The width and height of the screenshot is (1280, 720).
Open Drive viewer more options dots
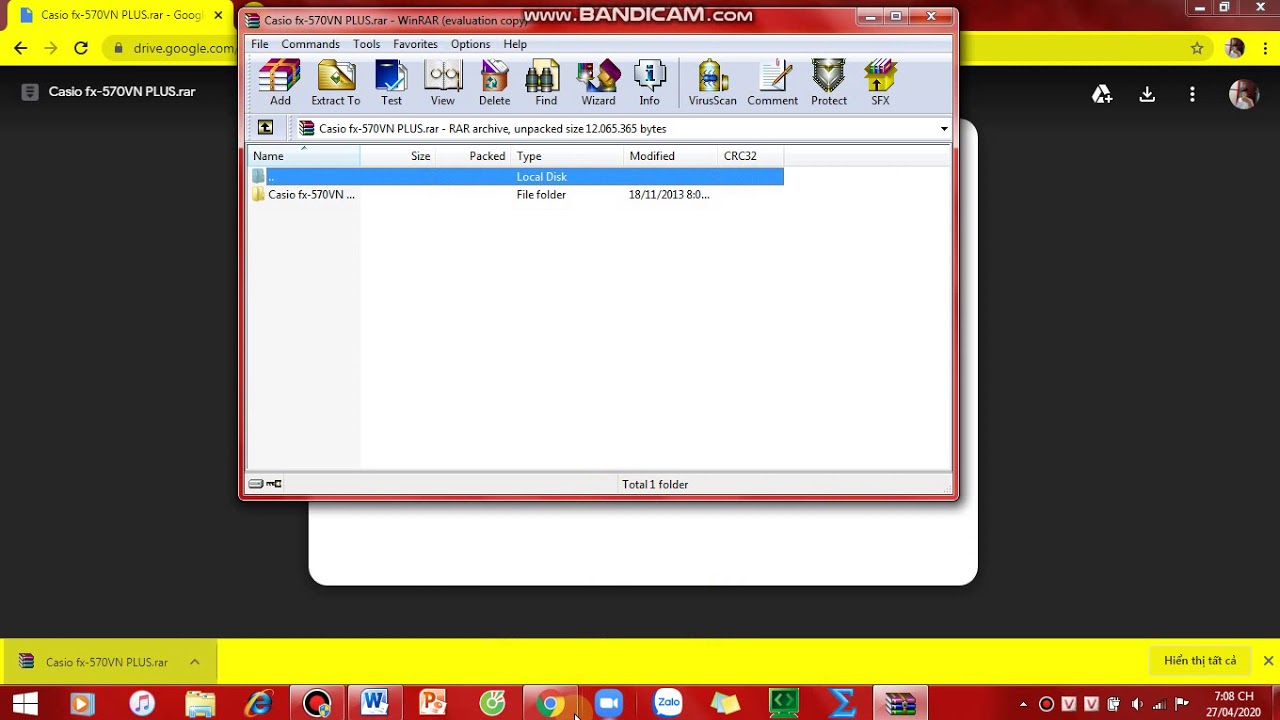tap(1192, 94)
